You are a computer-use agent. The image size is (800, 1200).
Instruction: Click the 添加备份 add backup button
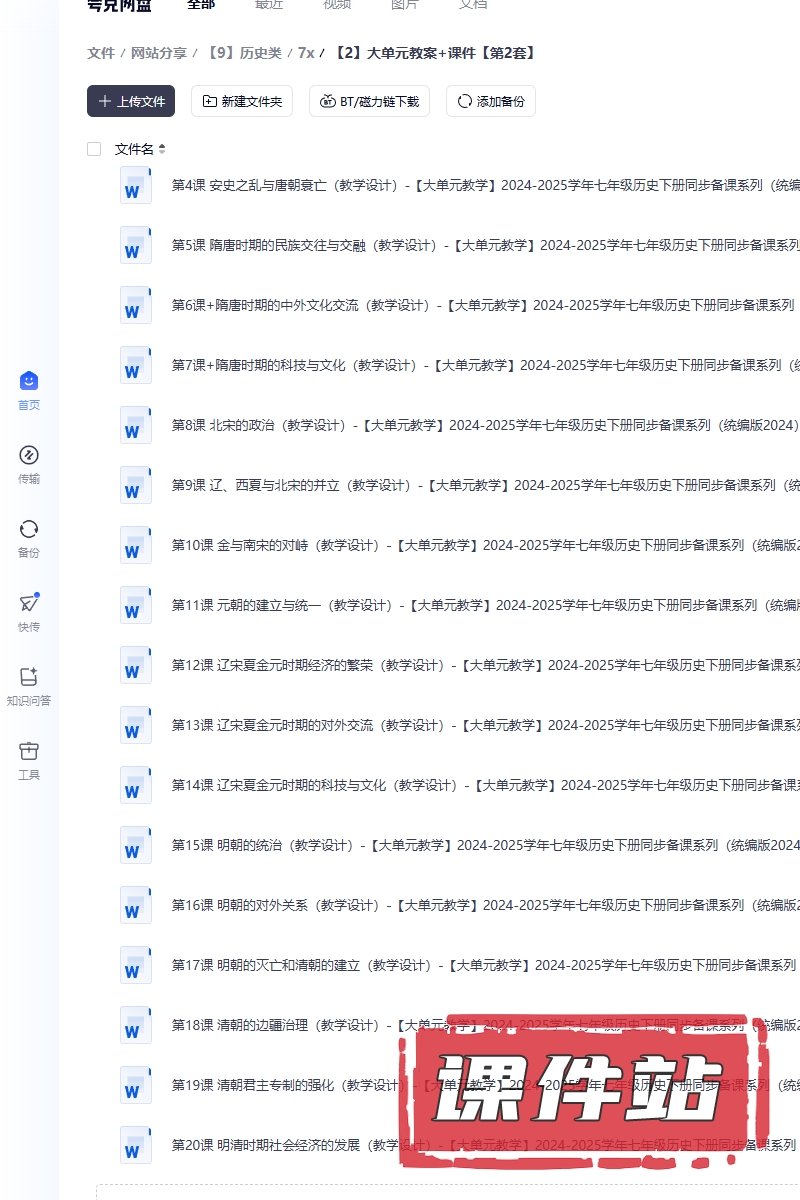491,101
